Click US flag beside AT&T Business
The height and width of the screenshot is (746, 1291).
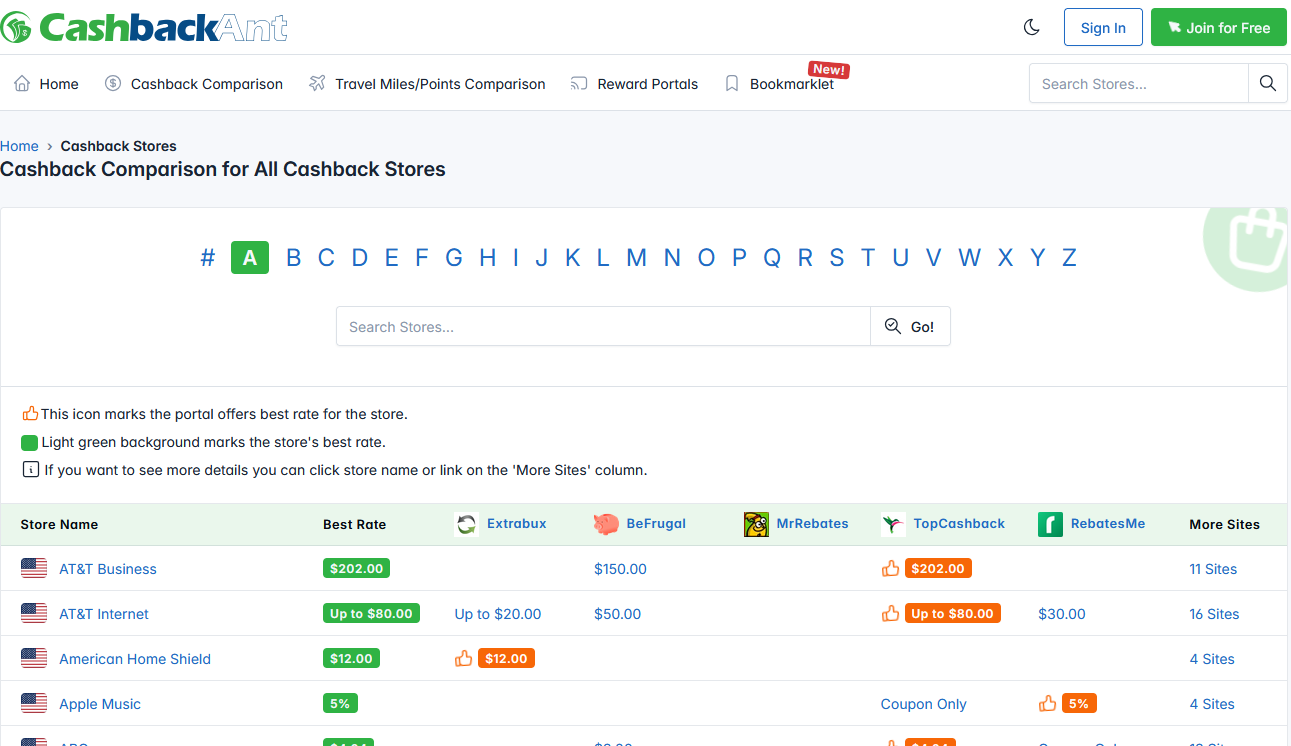click(34, 568)
